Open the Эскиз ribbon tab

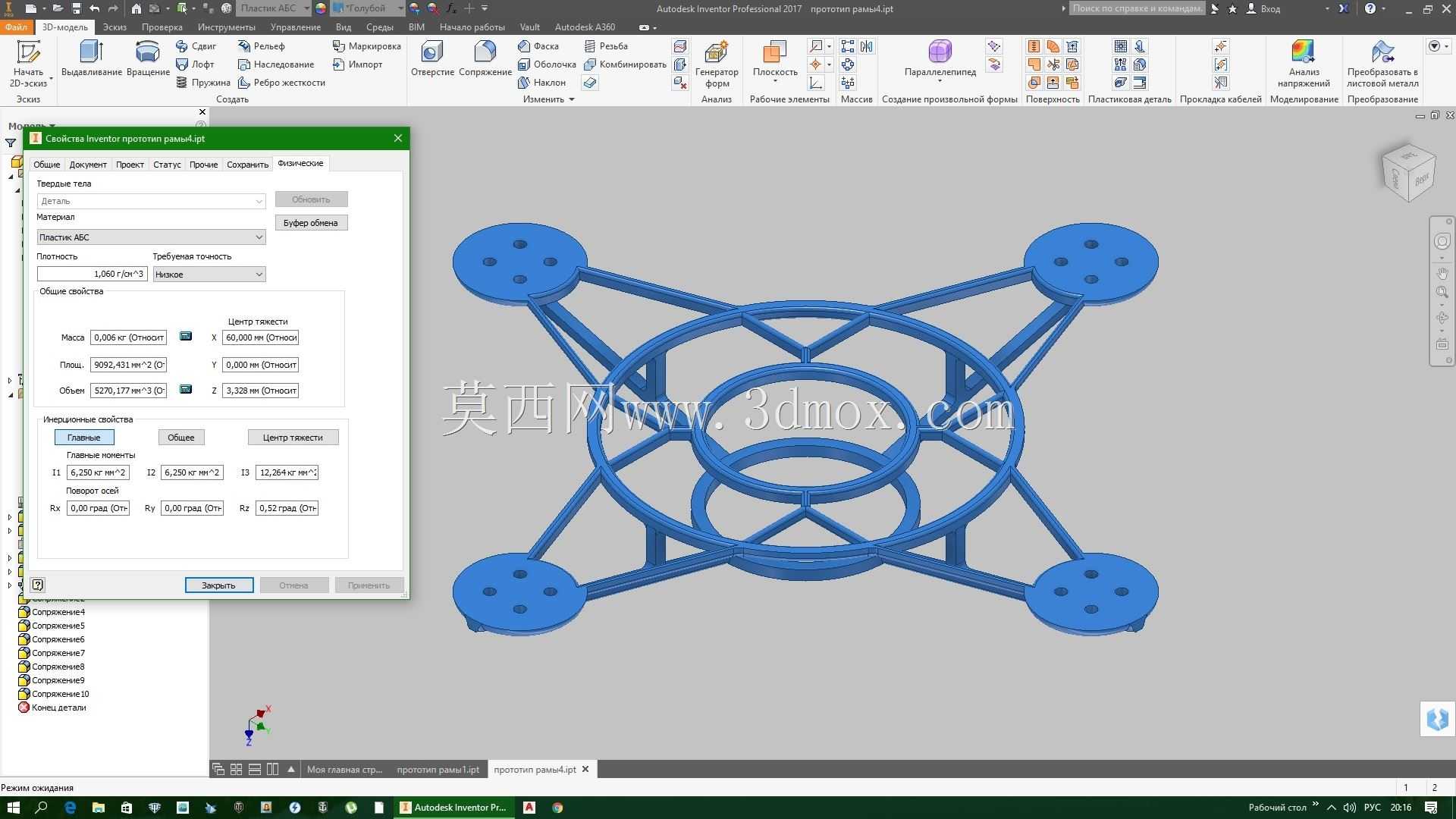(x=115, y=27)
